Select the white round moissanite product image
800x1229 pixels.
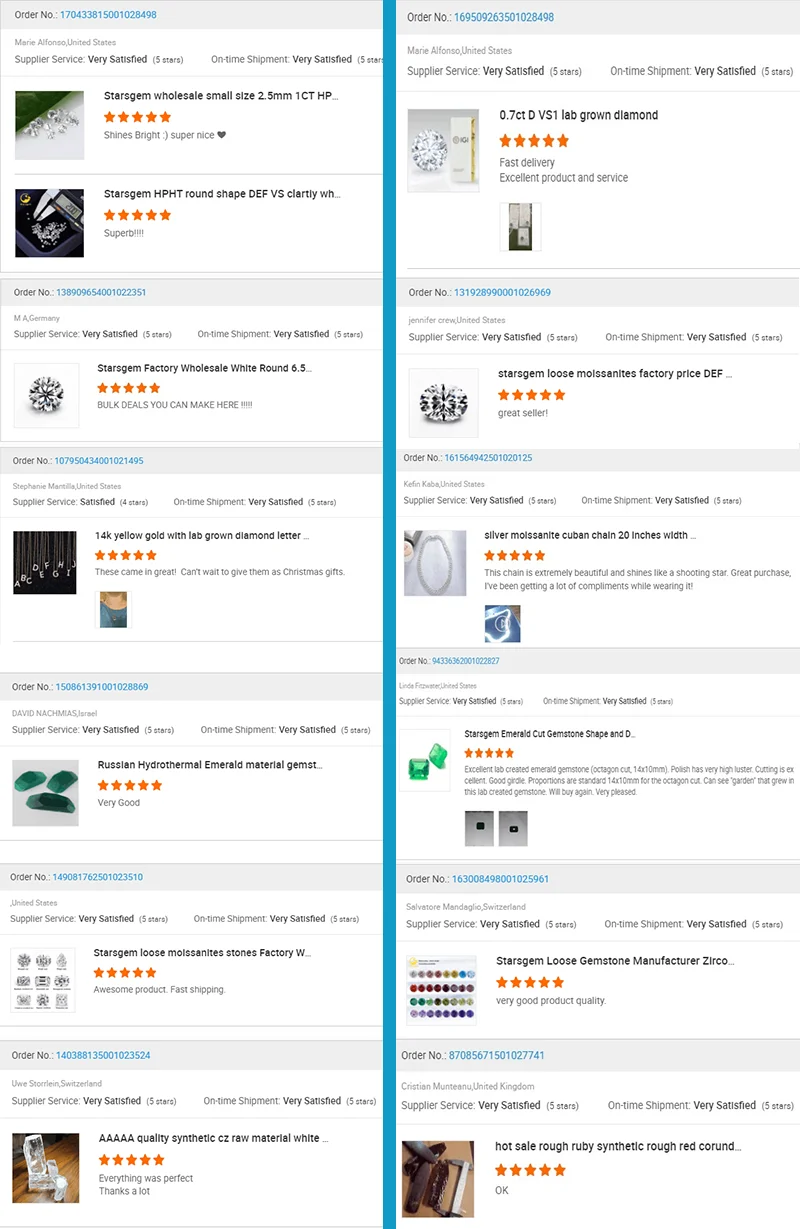pyautogui.click(x=47, y=395)
